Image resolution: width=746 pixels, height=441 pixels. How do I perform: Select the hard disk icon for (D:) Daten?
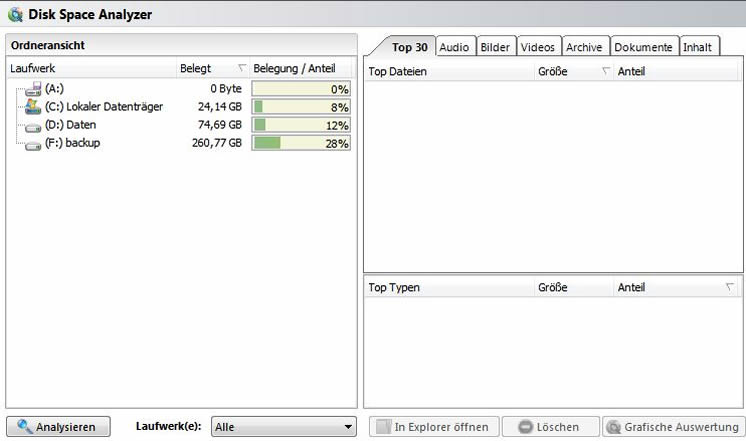click(33, 127)
